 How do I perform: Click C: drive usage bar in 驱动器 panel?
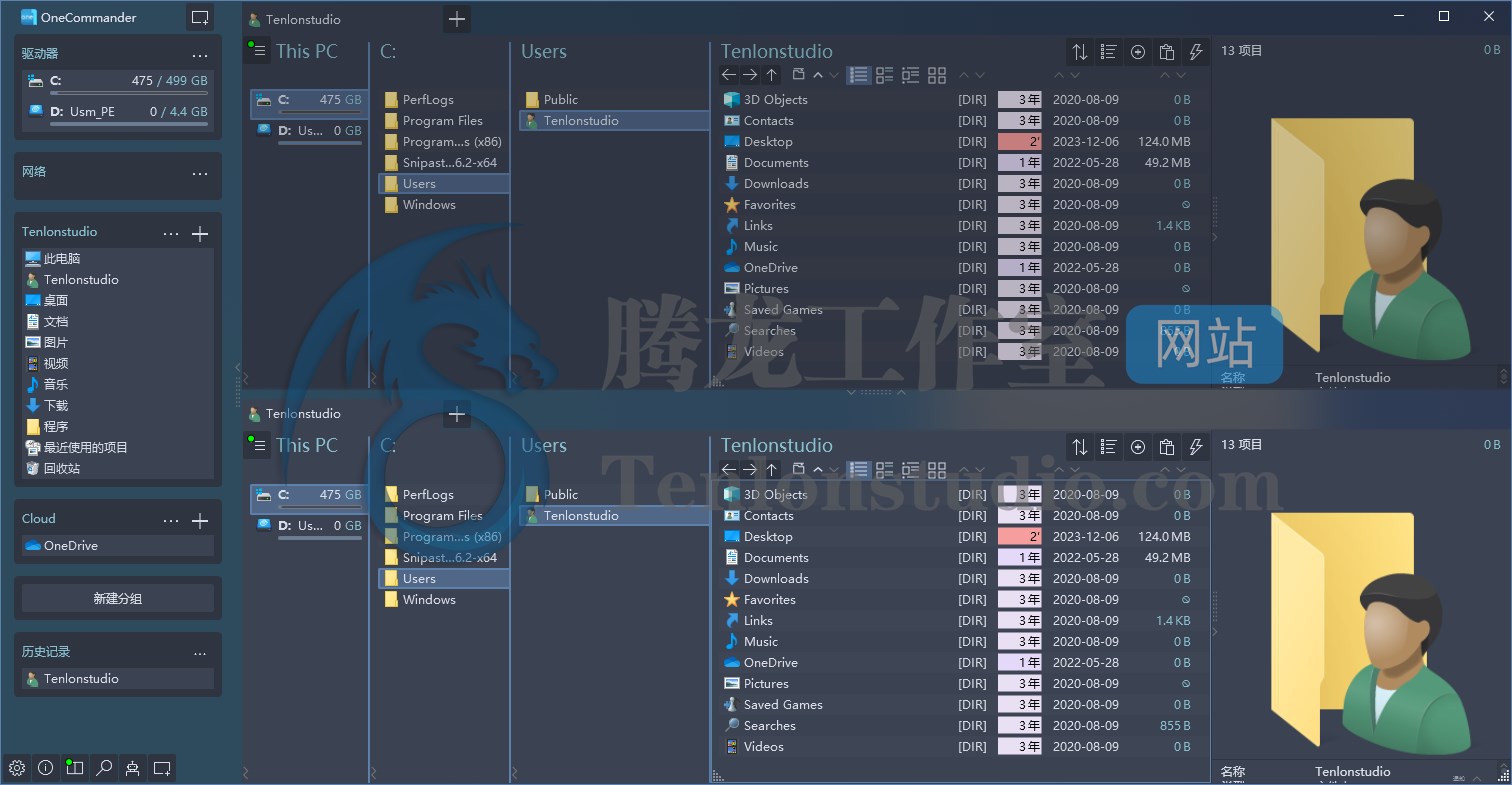[x=128, y=93]
